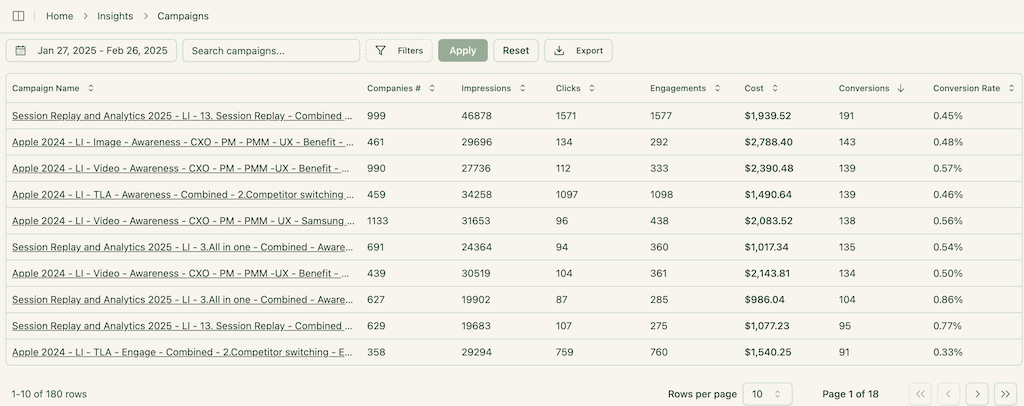Screen dimensions: 1024x406
Task: Sort by Campaign Name column arrows
Action: pyautogui.click(x=91, y=89)
